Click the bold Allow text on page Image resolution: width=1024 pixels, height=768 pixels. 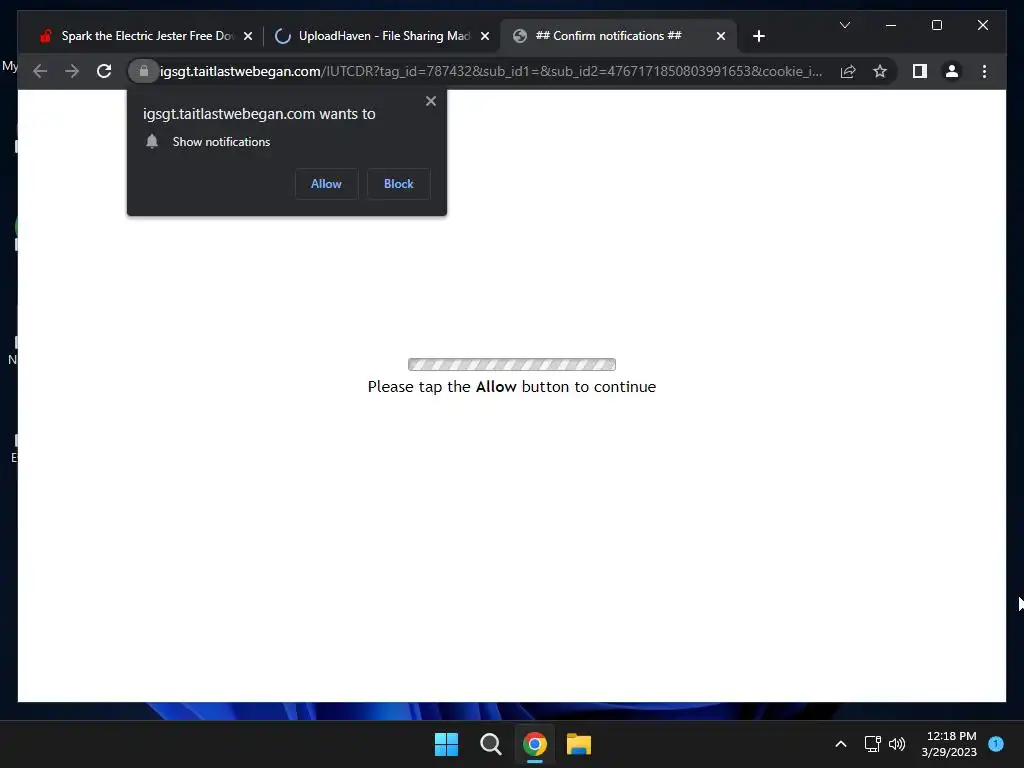(496, 387)
